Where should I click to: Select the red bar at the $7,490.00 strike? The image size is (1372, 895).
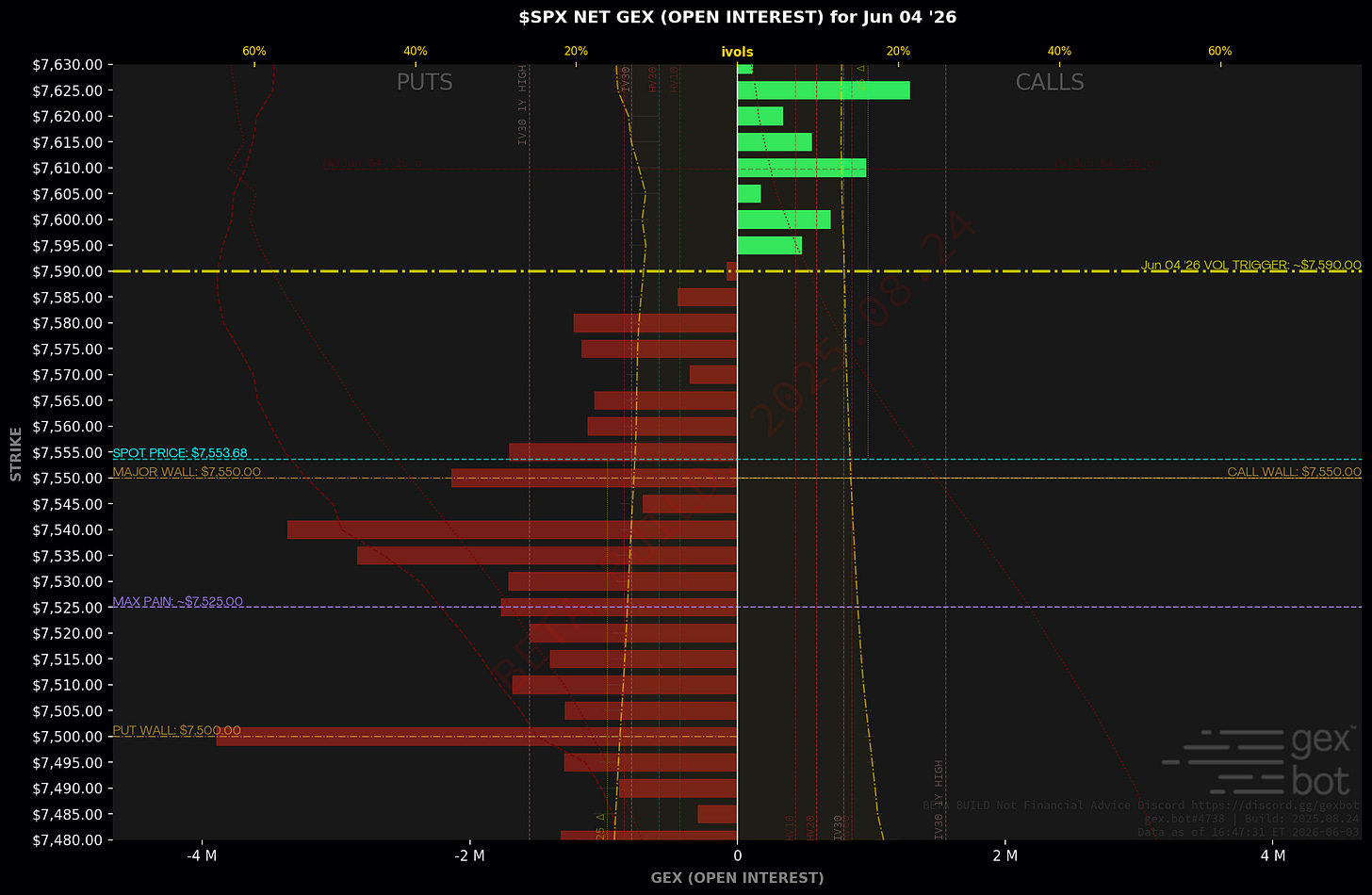click(678, 789)
